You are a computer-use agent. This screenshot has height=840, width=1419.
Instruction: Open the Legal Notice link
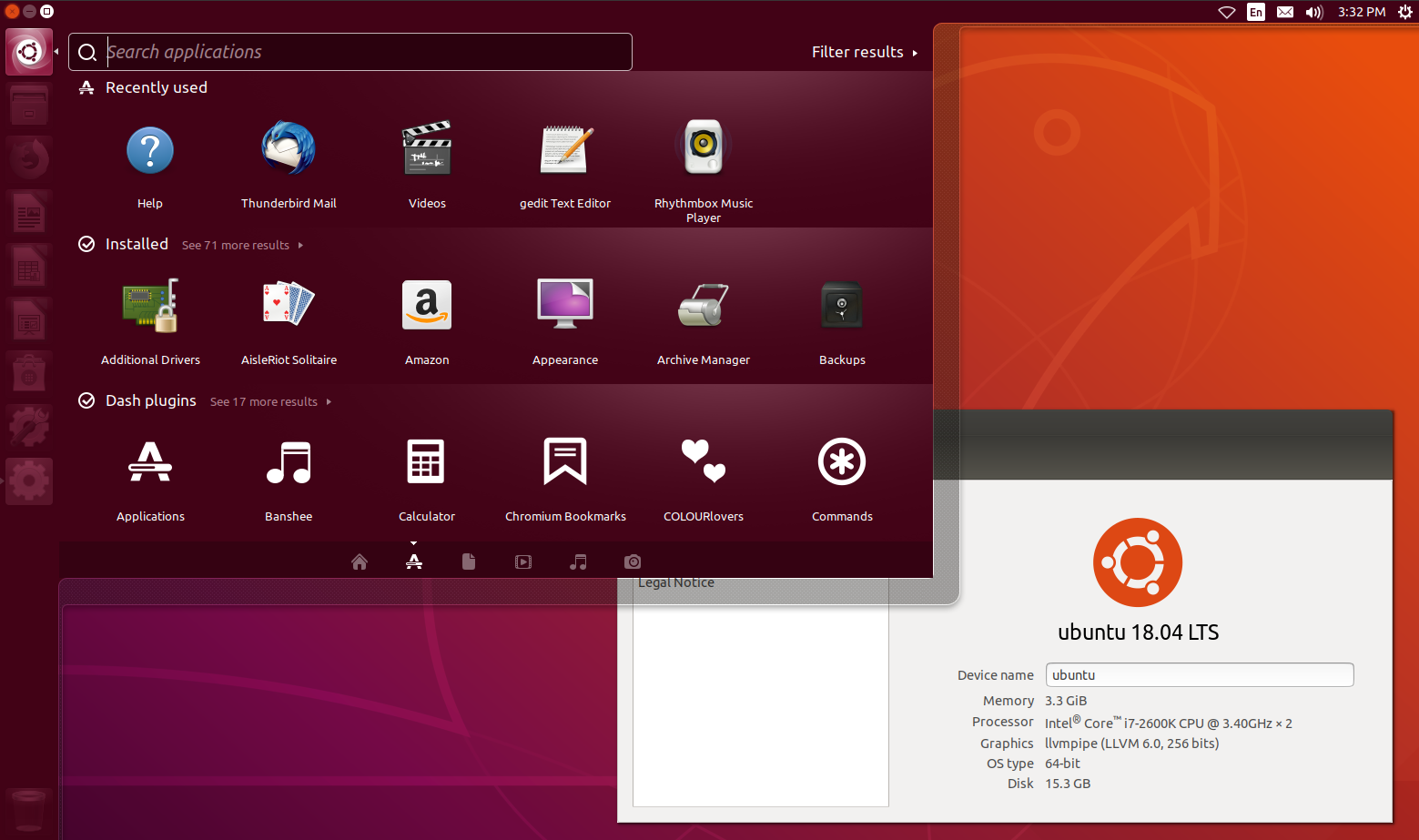(676, 582)
